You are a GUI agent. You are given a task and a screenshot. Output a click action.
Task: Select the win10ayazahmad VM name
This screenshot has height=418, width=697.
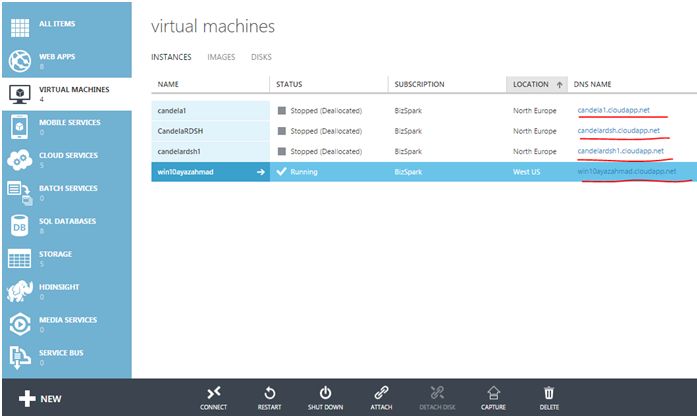point(185,172)
